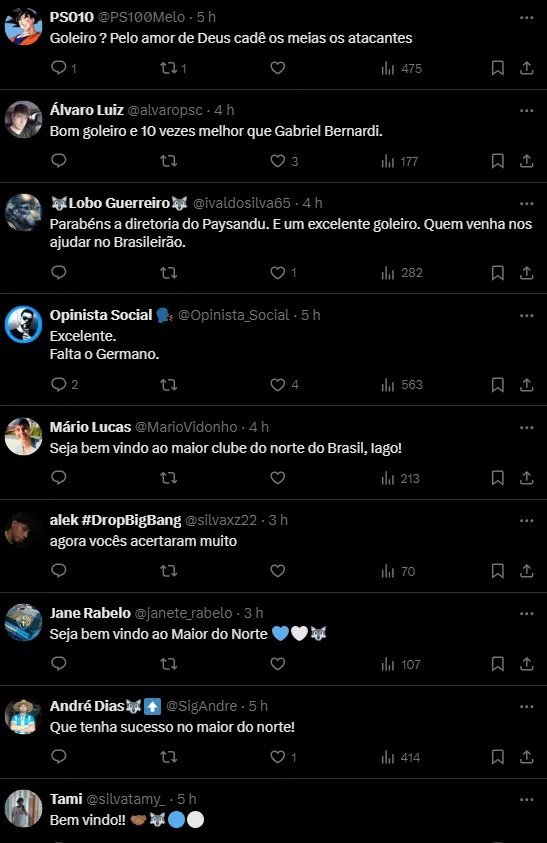Open the @Opinista_Social handle link
The height and width of the screenshot is (843, 547).
coord(233,315)
